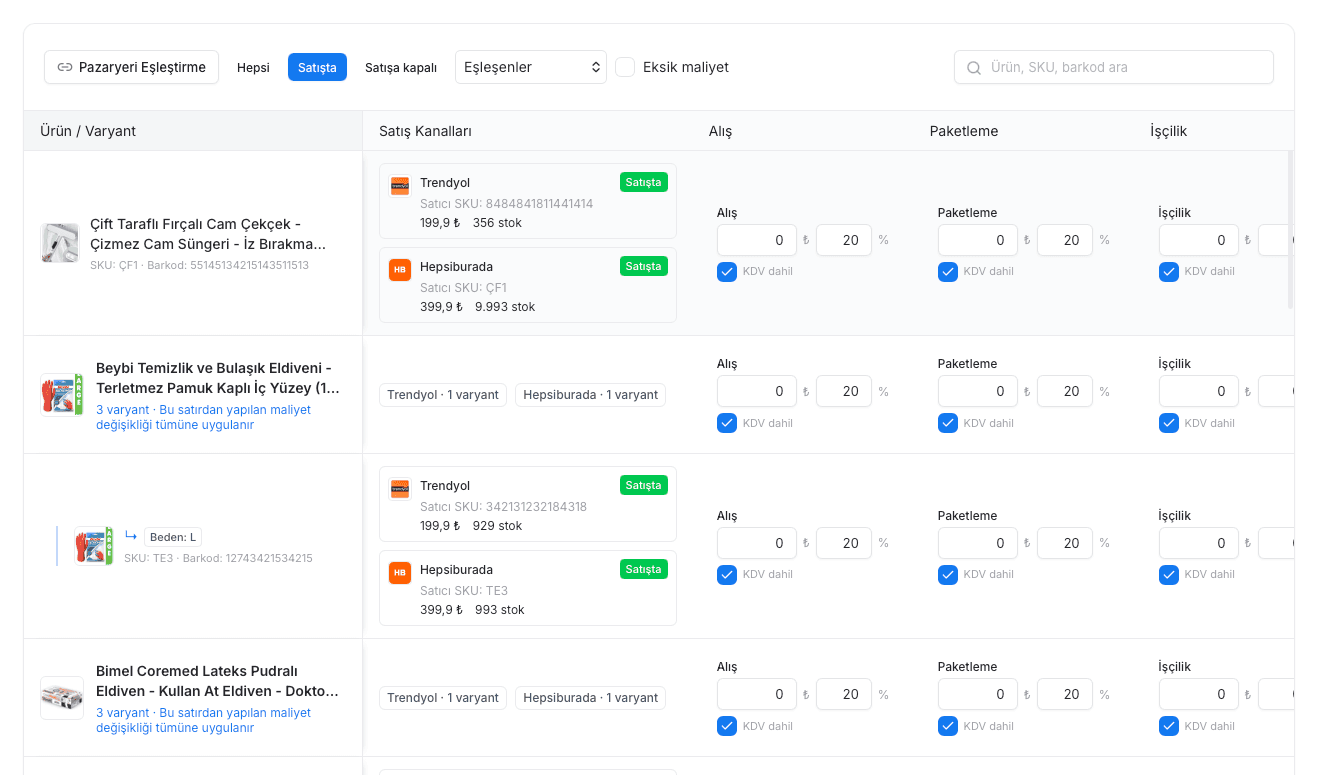Click the link icon in Pazaryeri Eşleştirme button

(x=65, y=67)
